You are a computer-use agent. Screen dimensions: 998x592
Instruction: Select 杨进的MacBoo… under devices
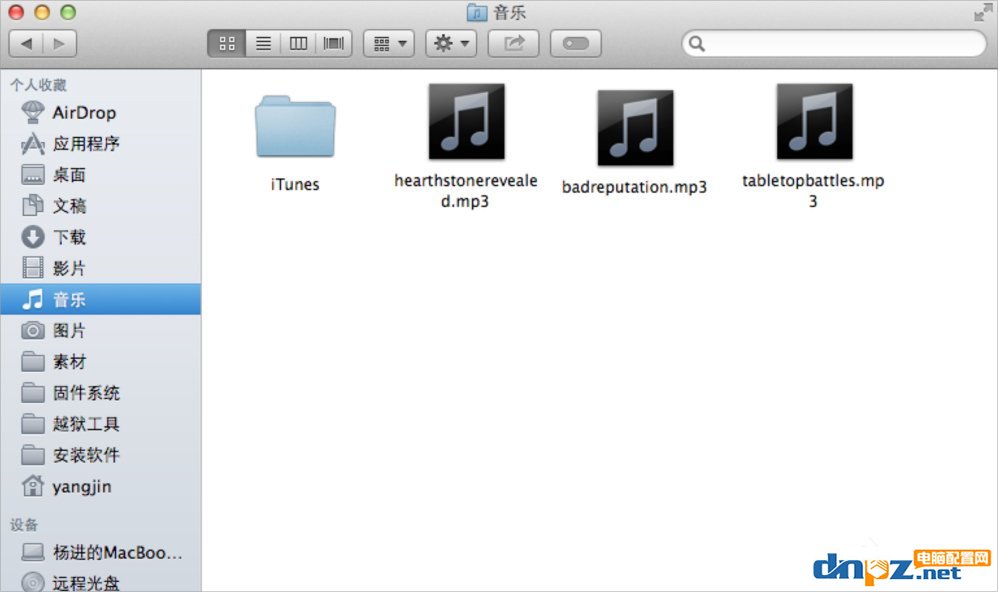tap(101, 553)
